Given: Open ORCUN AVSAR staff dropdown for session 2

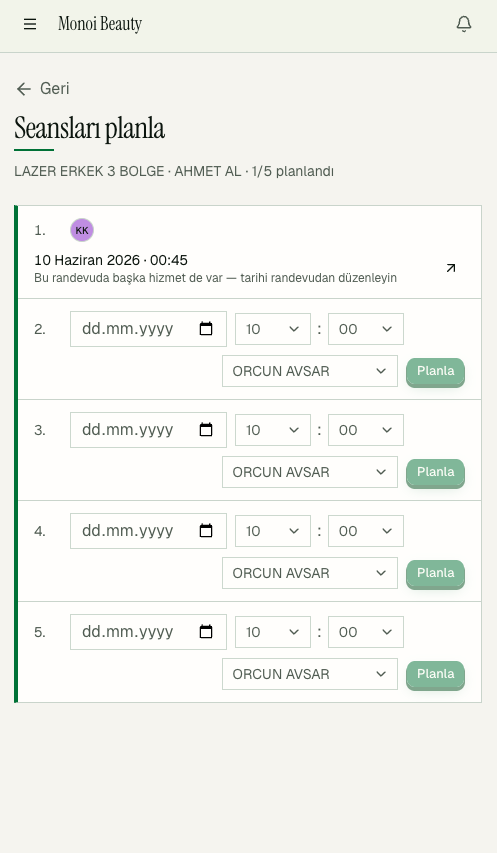Looking at the screenshot, I should (310, 371).
